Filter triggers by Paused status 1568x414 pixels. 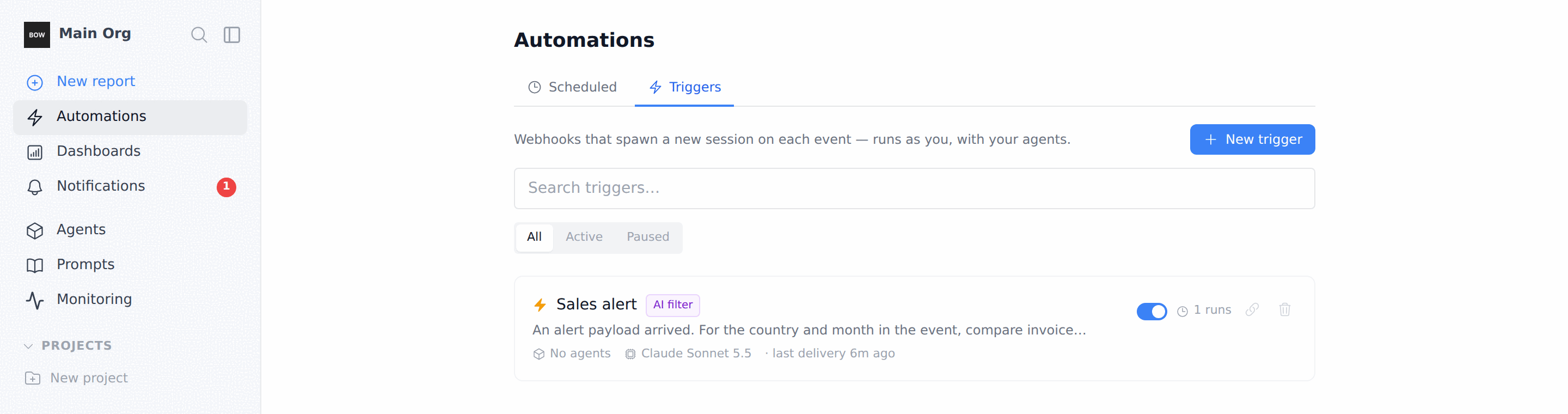click(648, 237)
